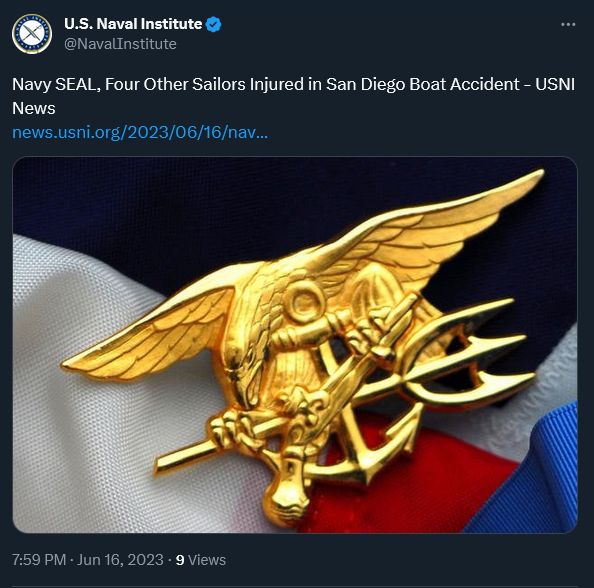Click the word News in tweet text
This screenshot has width=594, height=588.
34,108
